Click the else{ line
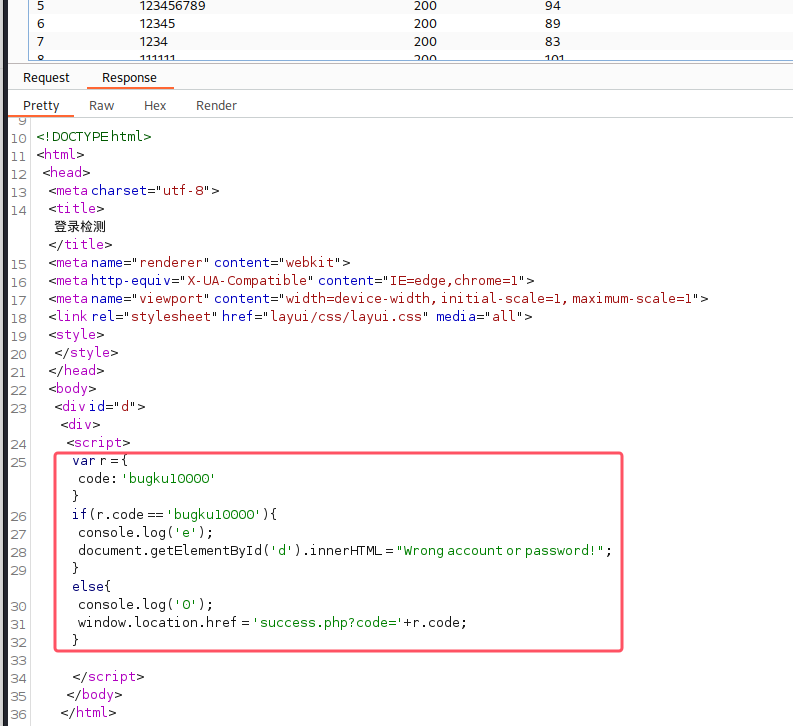The image size is (793, 726). click(x=91, y=586)
